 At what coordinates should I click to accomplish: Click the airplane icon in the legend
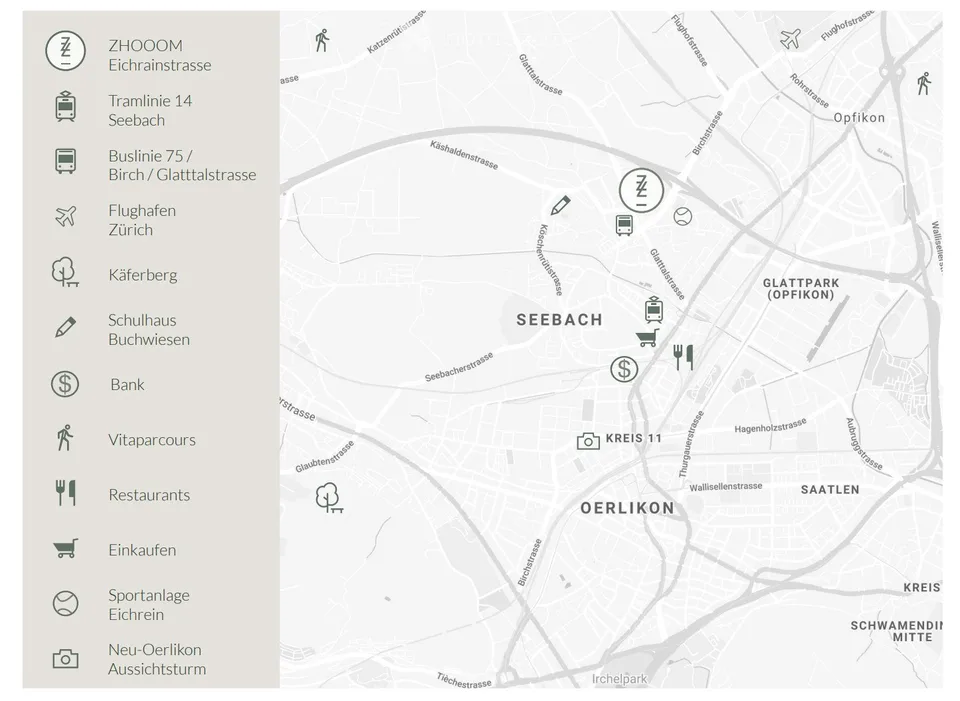coord(66,216)
